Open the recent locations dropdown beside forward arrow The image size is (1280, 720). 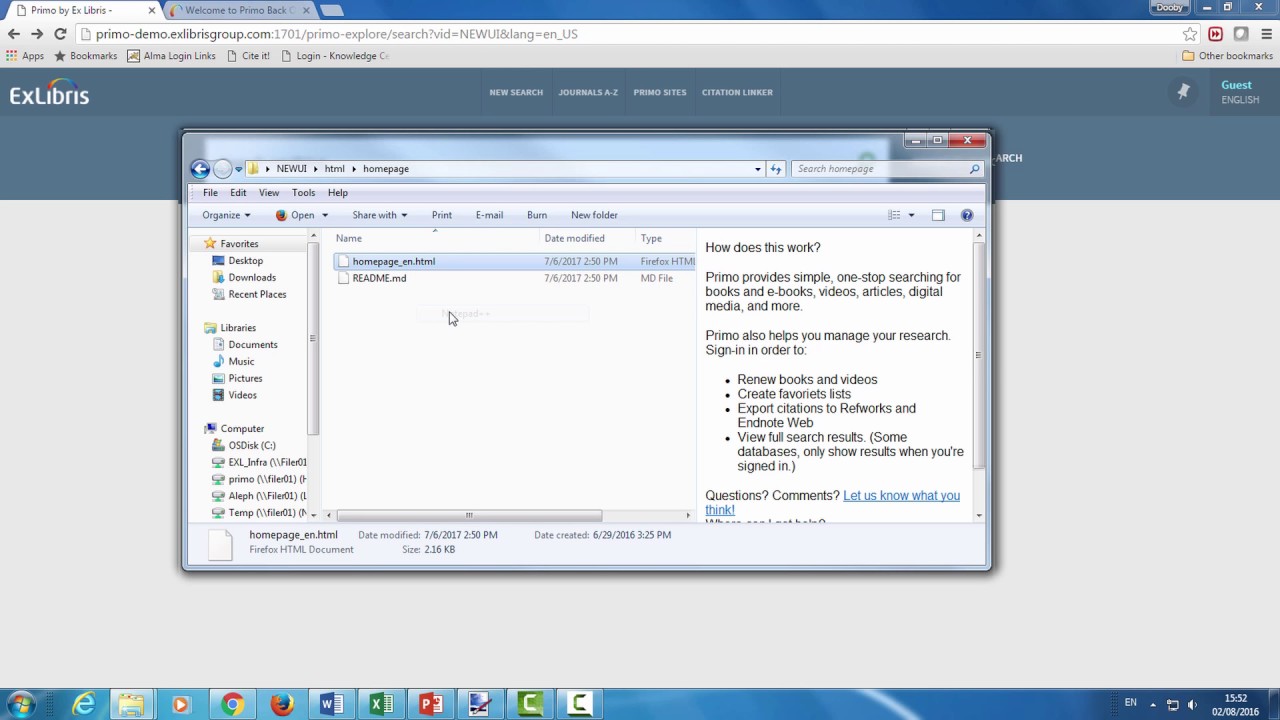point(238,169)
